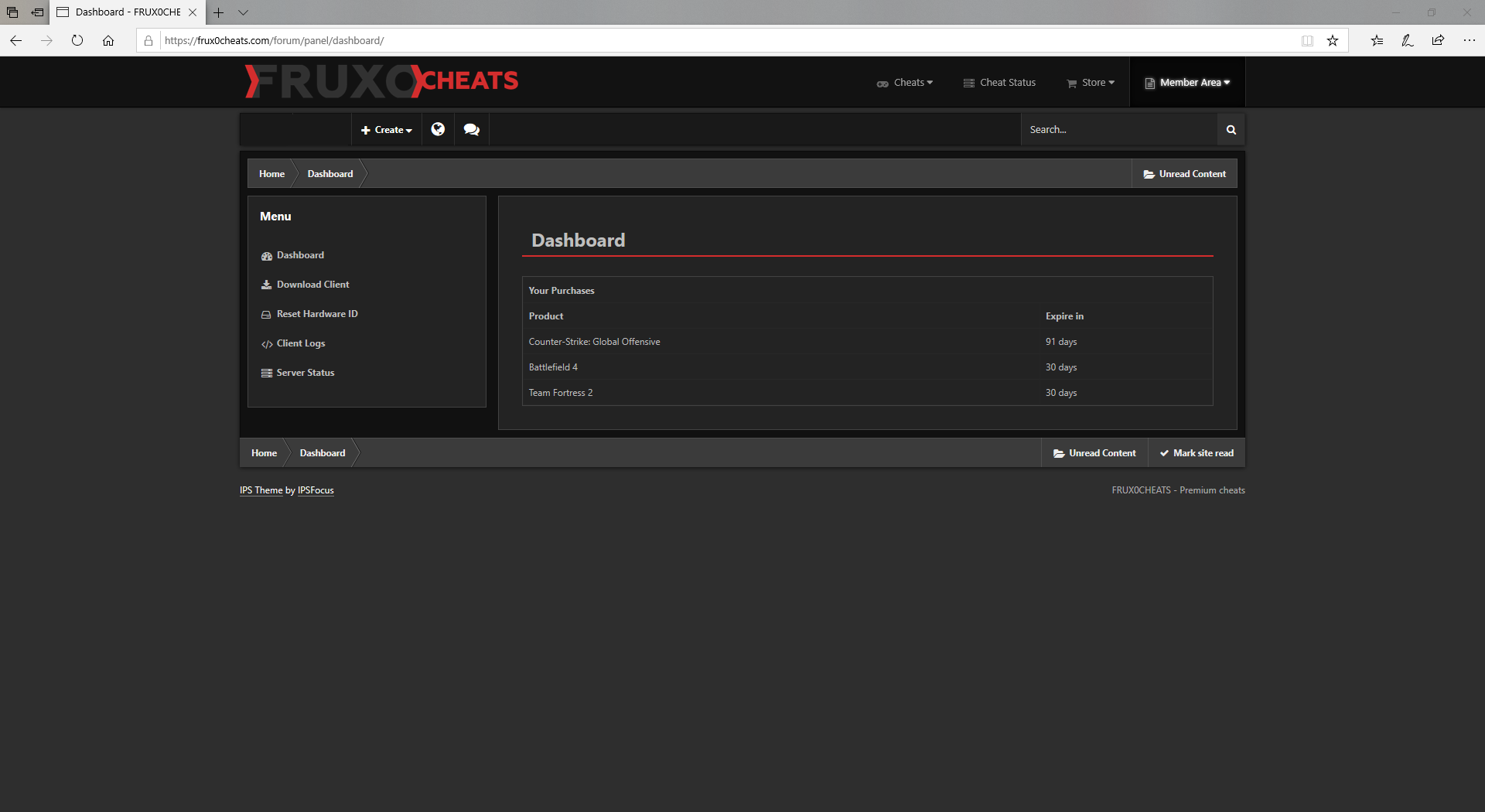Click the Battlefield 4 product row
Image resolution: width=1485 pixels, height=812 pixels.
click(867, 367)
